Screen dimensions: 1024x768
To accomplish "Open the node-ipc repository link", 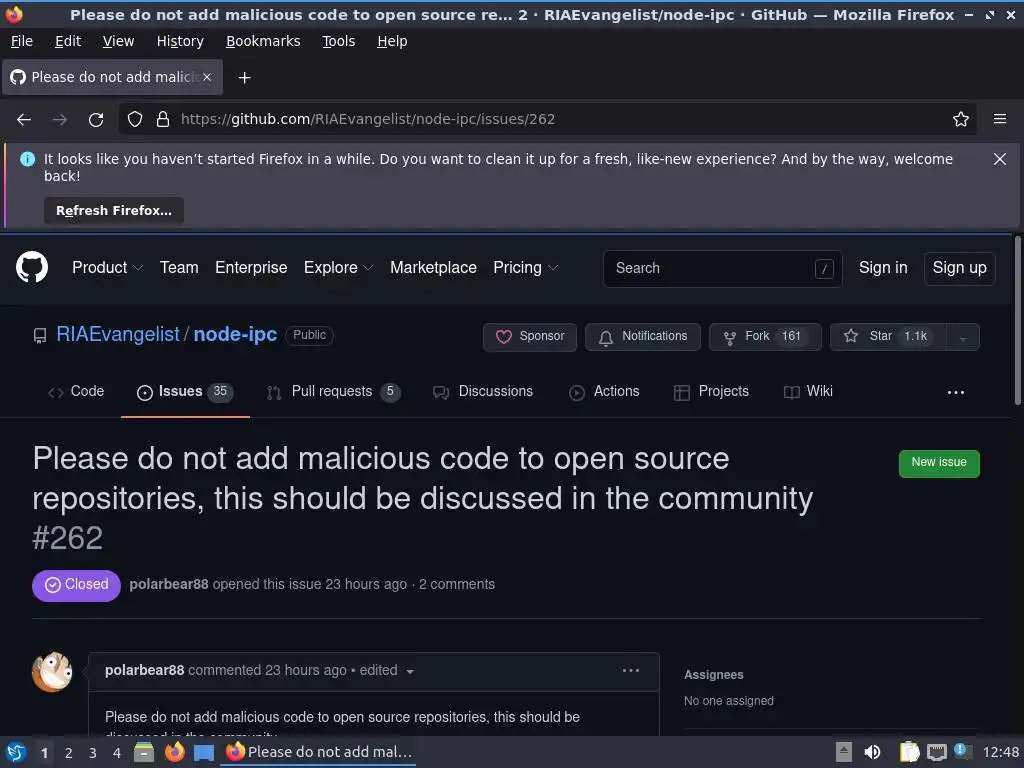I will click(235, 334).
